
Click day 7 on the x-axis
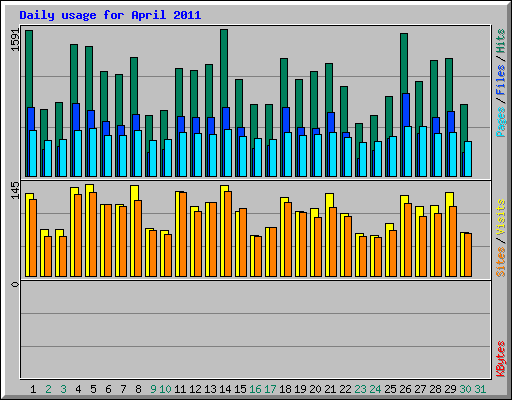point(123,389)
